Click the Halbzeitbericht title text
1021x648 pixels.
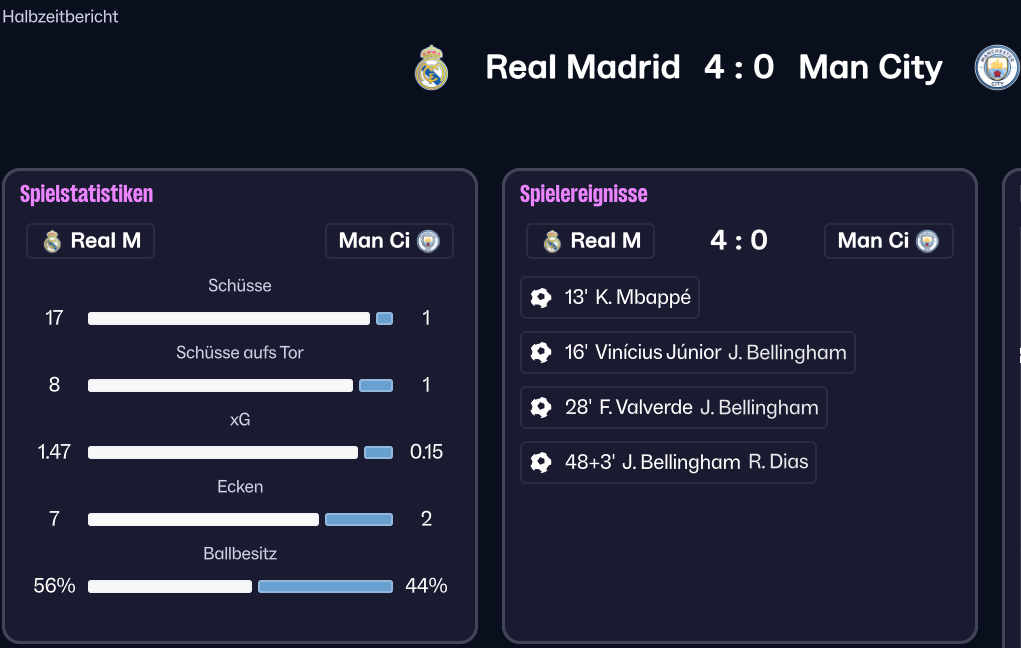coord(60,16)
